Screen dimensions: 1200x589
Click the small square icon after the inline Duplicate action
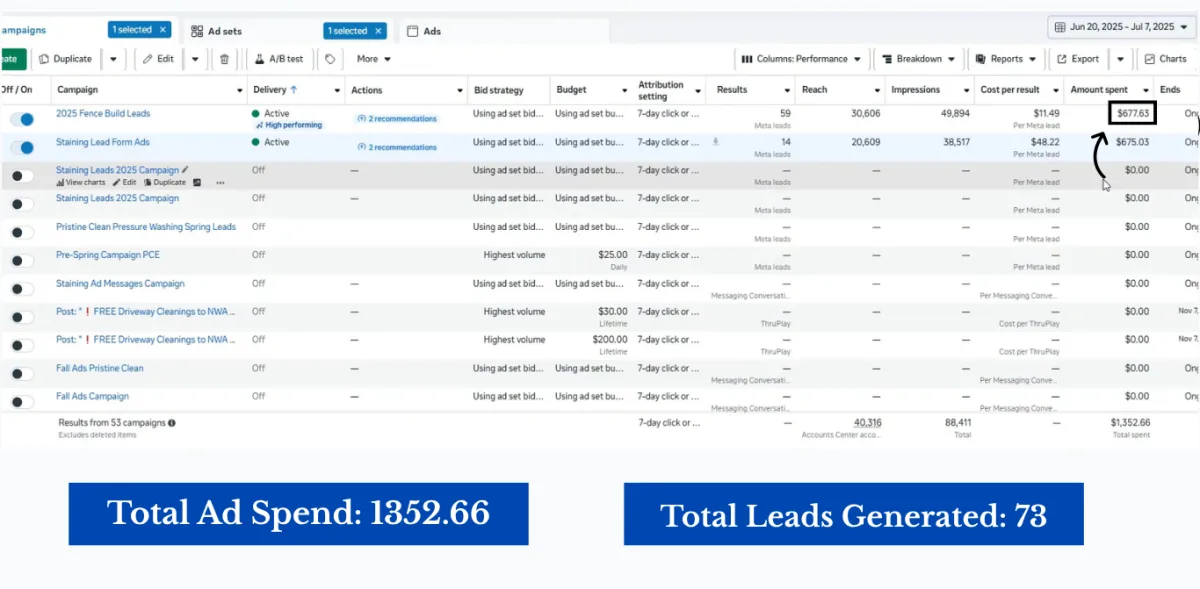pyautogui.click(x=197, y=183)
